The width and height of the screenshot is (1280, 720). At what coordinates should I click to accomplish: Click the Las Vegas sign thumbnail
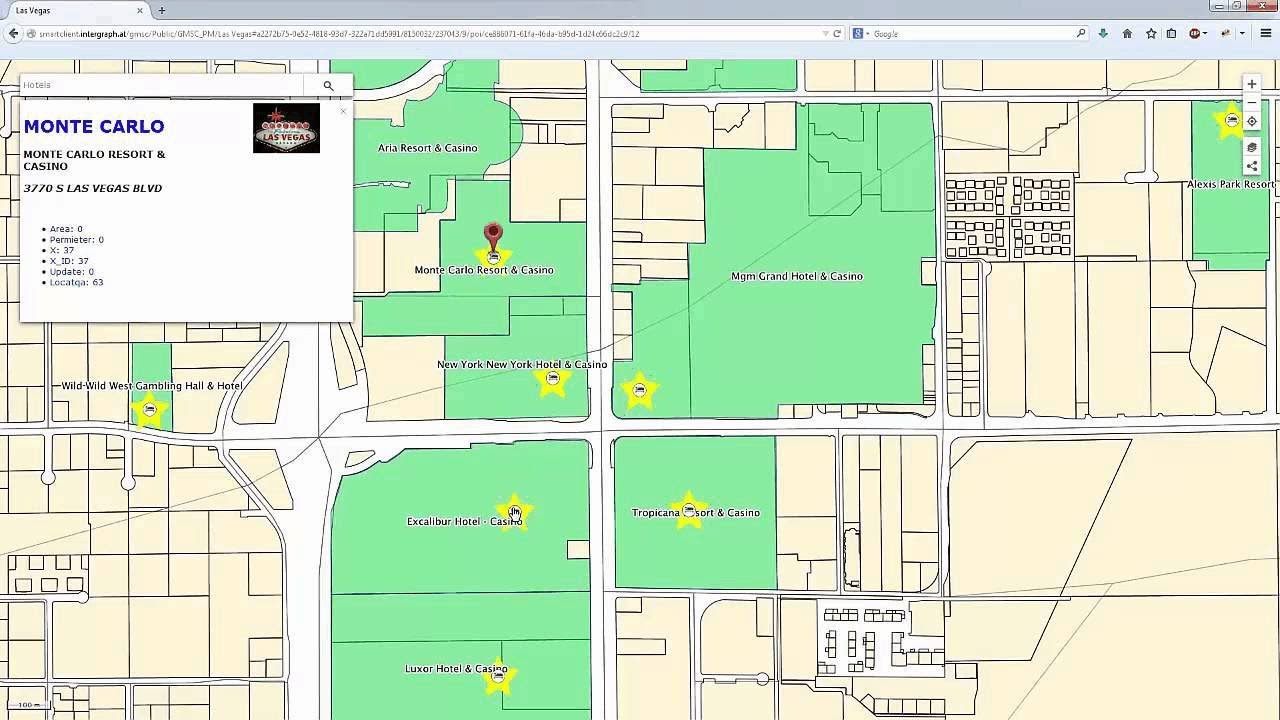coord(286,128)
